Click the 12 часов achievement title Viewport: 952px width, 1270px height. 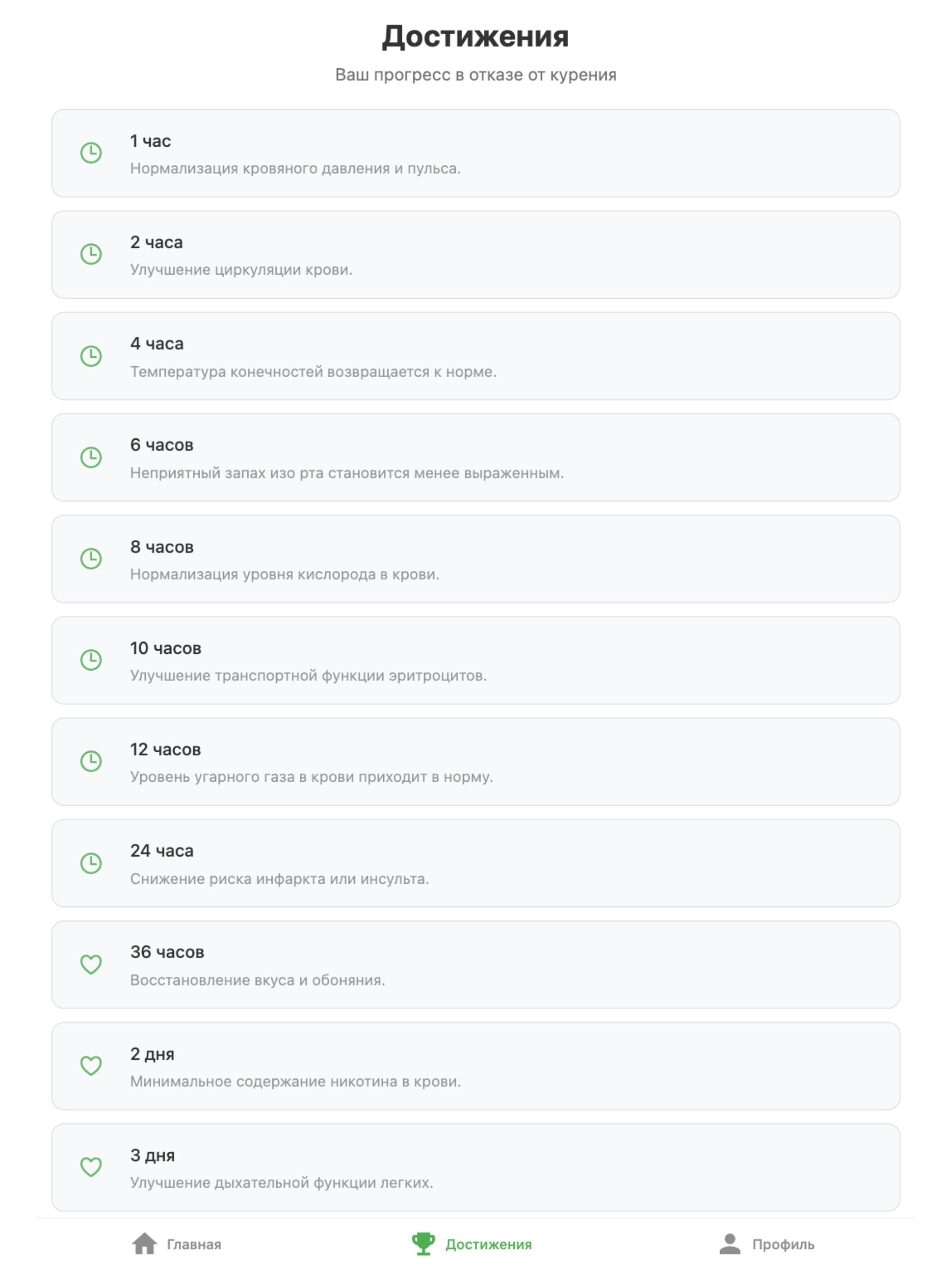click(165, 749)
